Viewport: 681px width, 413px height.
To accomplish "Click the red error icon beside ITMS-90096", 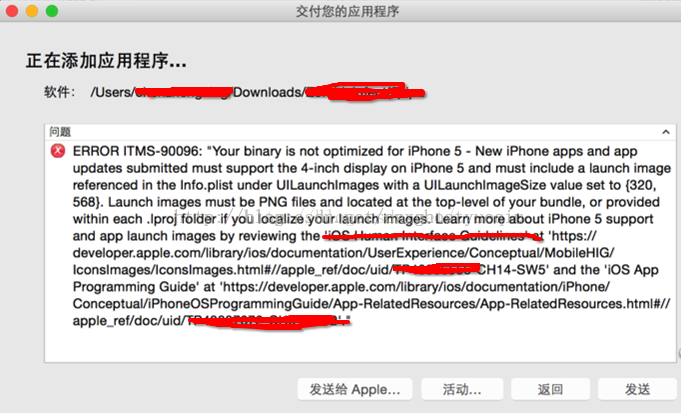I will pos(58,151).
